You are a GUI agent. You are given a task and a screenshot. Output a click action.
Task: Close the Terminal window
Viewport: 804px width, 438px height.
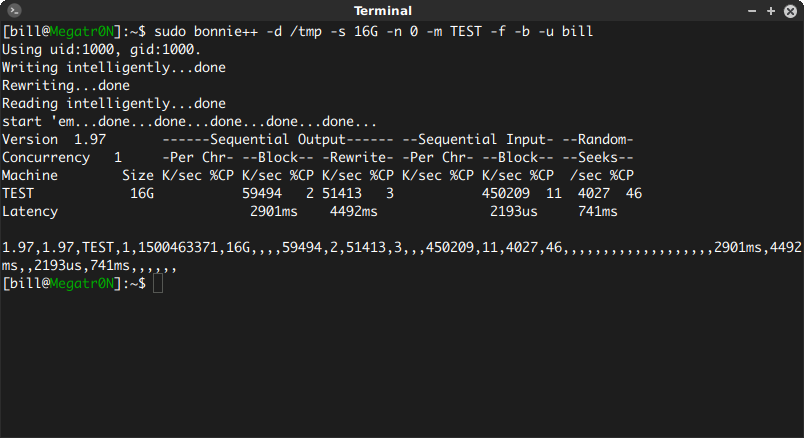[x=788, y=10]
